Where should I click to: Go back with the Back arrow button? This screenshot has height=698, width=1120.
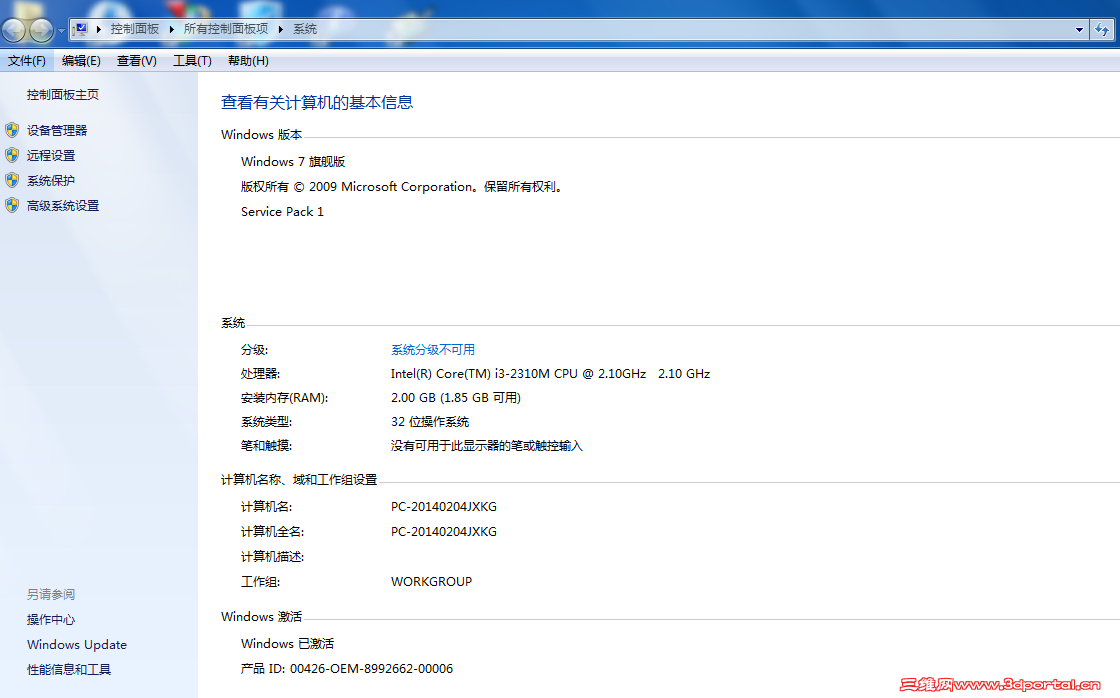14,30
